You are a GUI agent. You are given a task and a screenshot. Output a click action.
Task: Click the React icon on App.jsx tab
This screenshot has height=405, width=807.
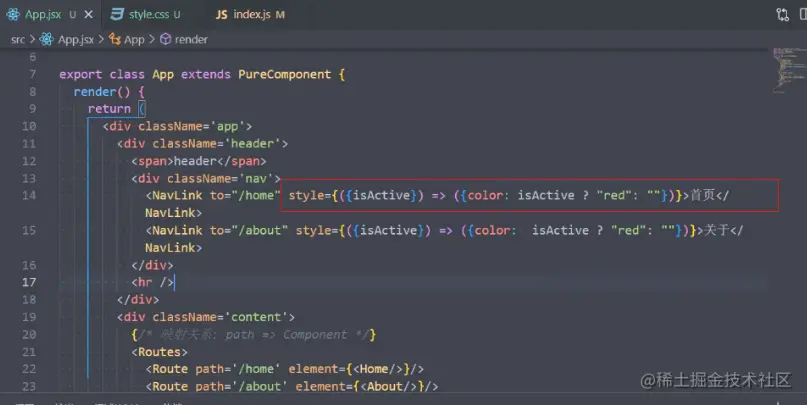[13, 14]
